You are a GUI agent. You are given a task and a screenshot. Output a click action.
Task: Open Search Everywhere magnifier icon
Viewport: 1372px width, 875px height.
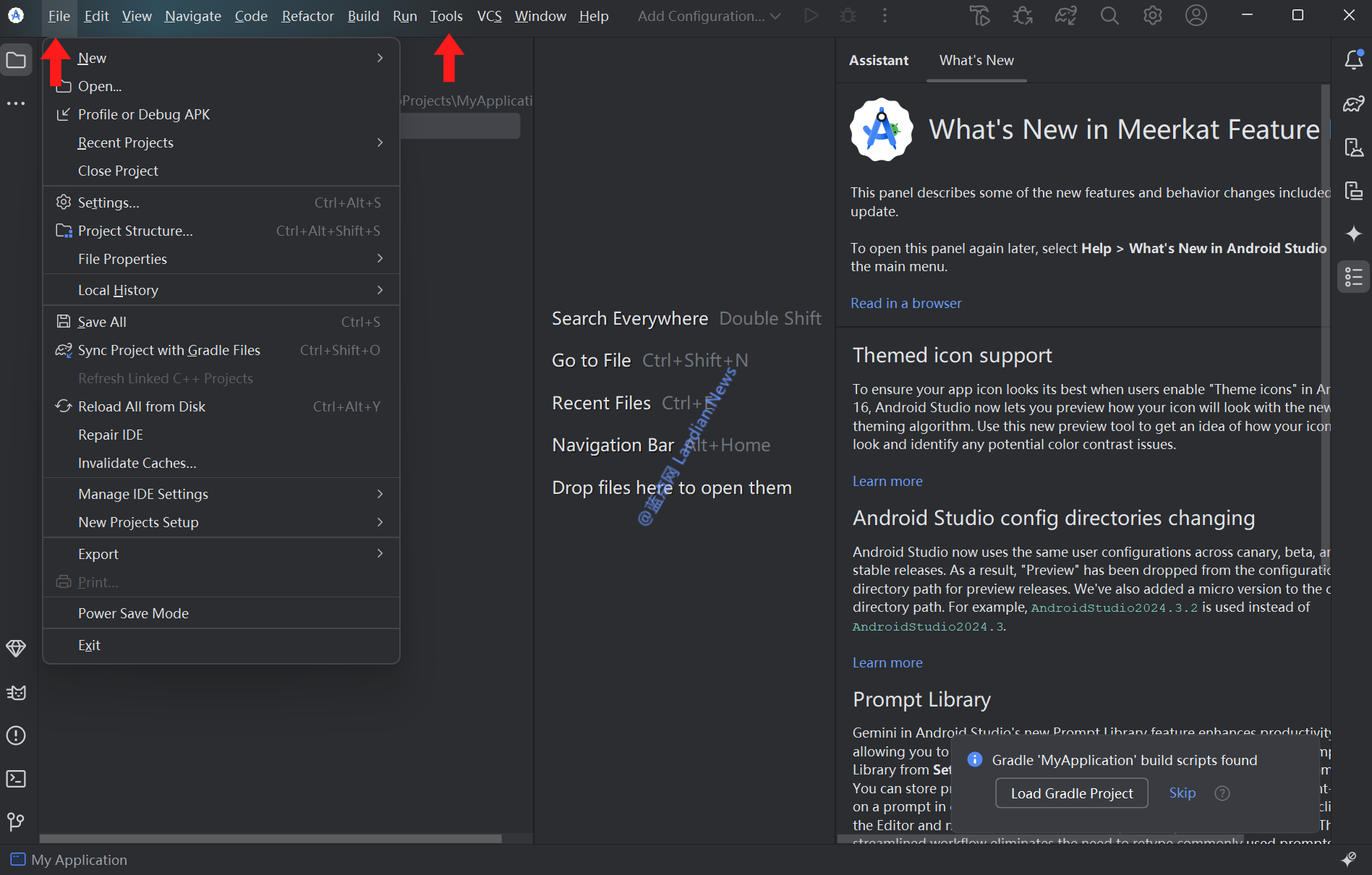coord(1109,16)
